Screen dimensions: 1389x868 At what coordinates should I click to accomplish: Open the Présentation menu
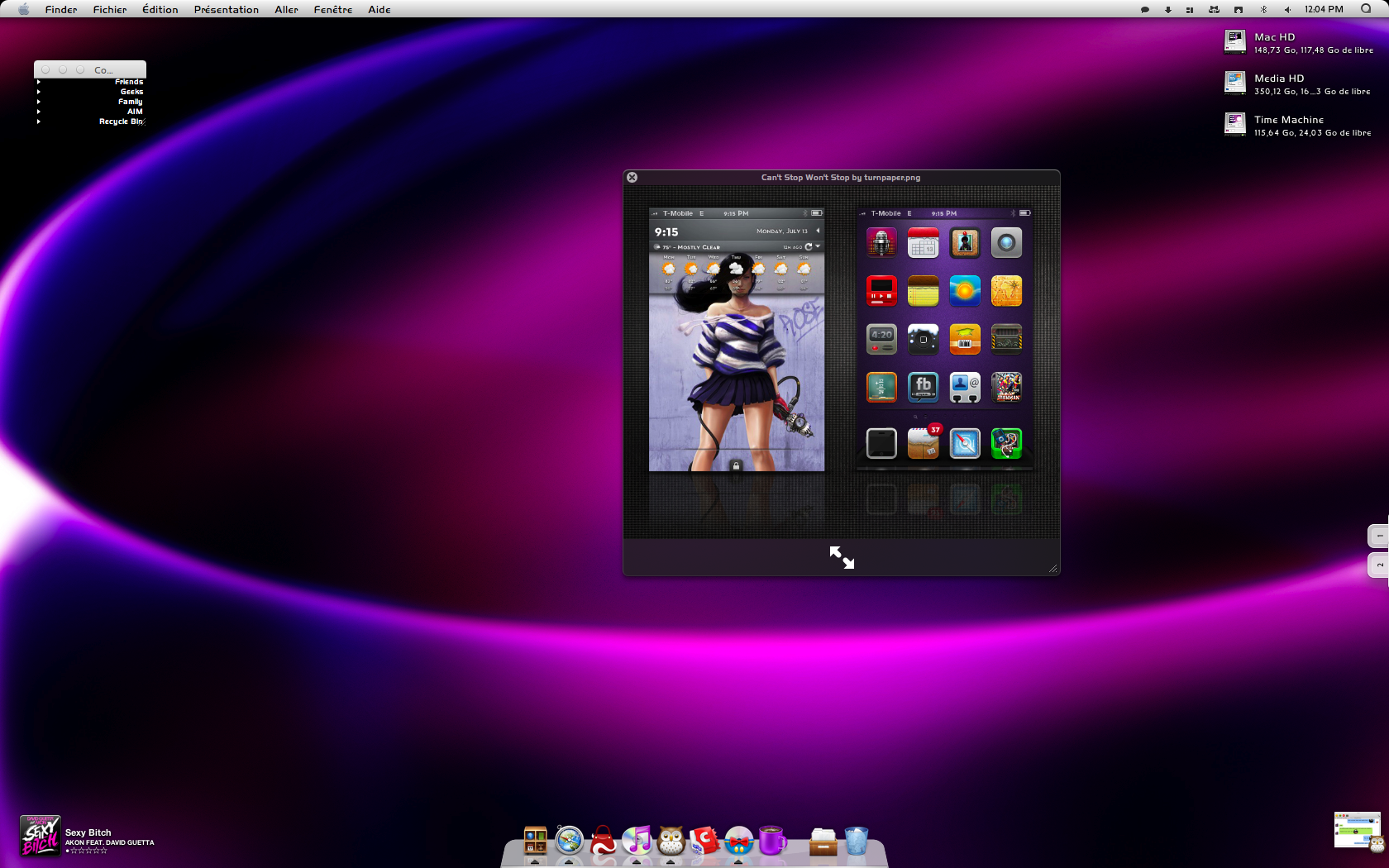[227, 9]
